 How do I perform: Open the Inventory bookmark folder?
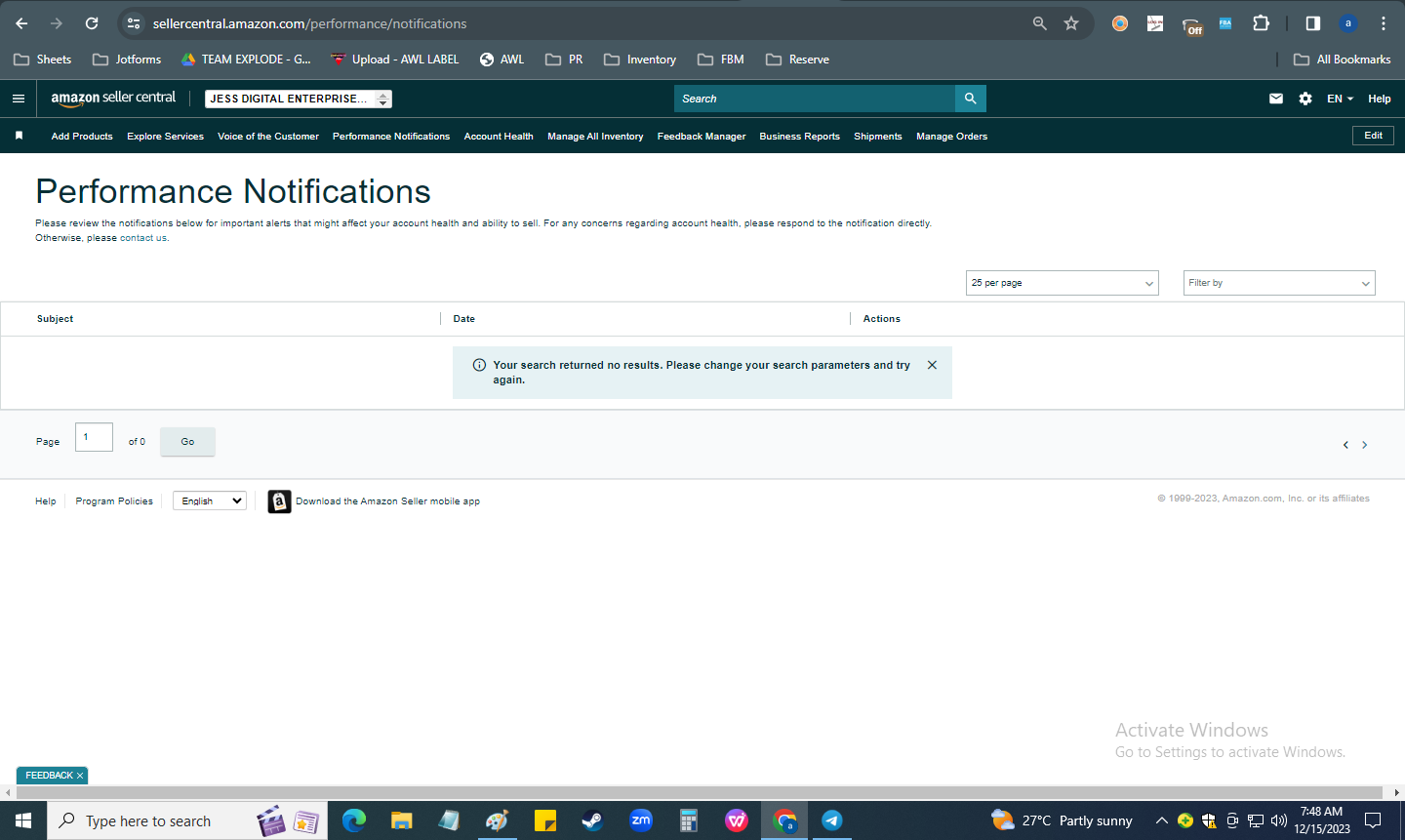[640, 60]
